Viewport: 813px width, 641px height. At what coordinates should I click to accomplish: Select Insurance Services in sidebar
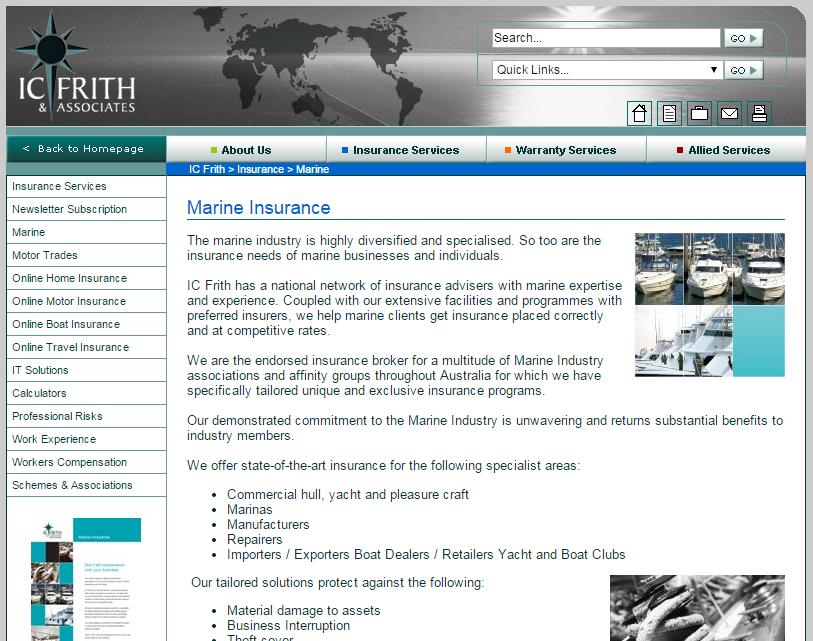pos(86,186)
